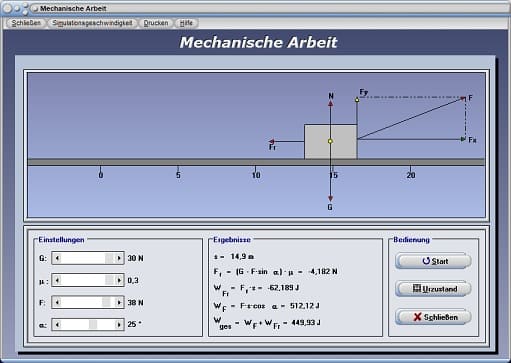Image resolution: width=511 pixels, height=363 pixels.
Task: Increase force F with the right arrow
Action: 119,302
